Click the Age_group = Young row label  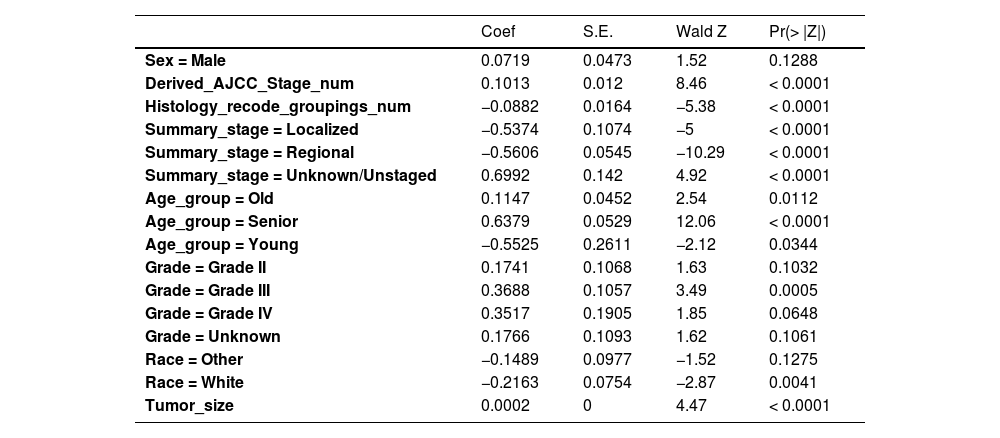point(221,245)
